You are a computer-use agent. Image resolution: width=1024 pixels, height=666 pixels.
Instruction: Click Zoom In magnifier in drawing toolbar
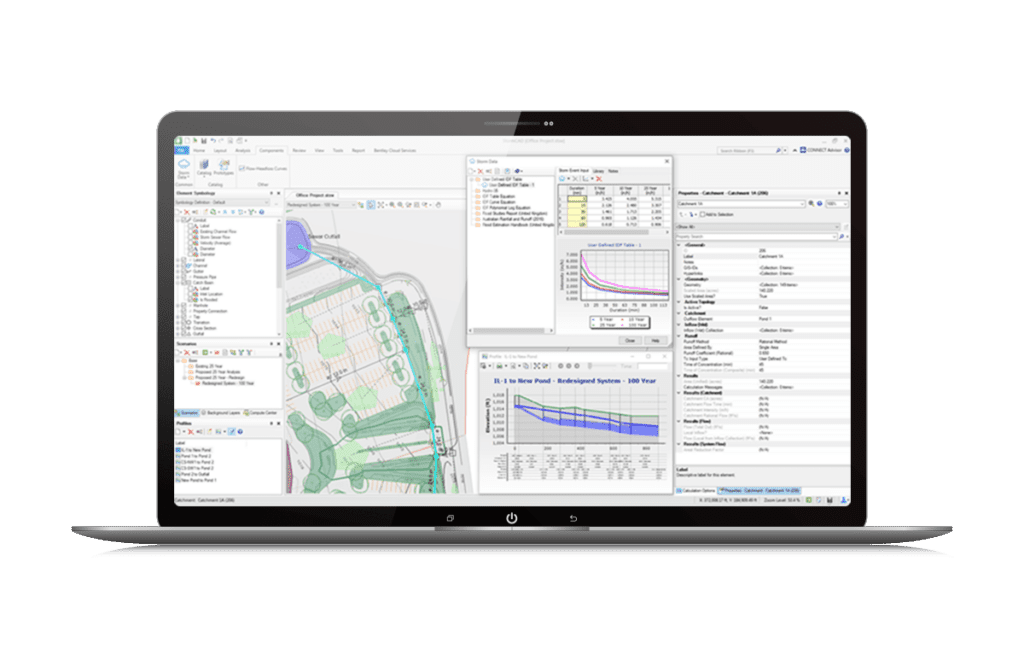[392, 205]
